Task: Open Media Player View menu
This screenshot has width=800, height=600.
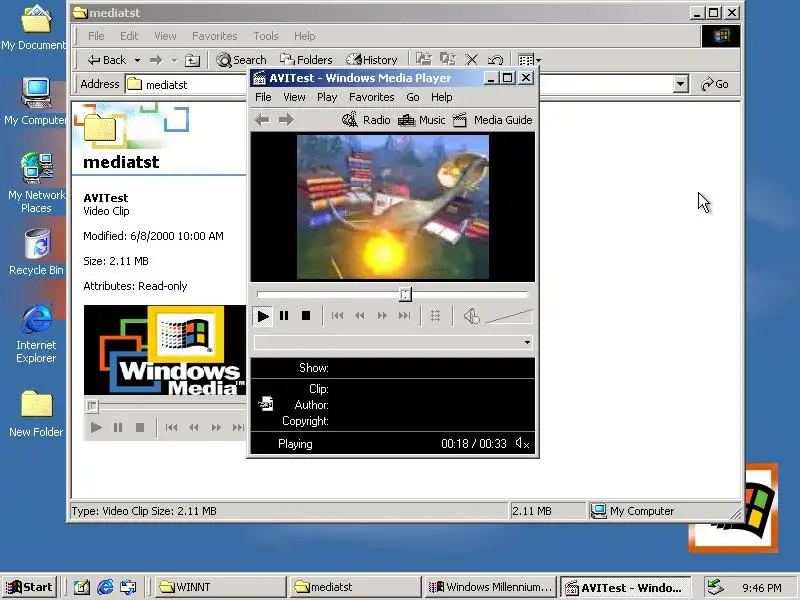Action: click(294, 97)
